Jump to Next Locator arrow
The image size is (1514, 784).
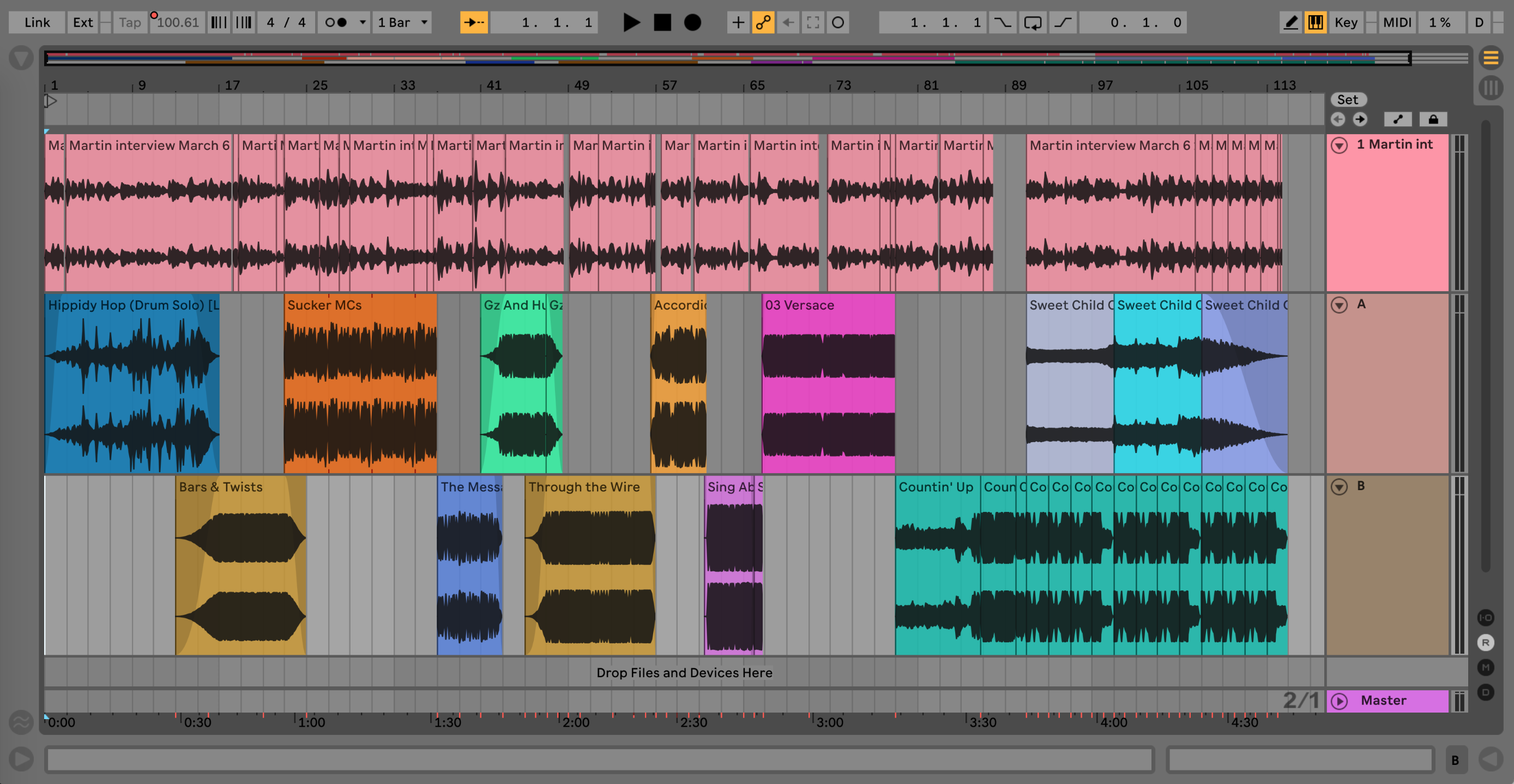pyautogui.click(x=1360, y=119)
